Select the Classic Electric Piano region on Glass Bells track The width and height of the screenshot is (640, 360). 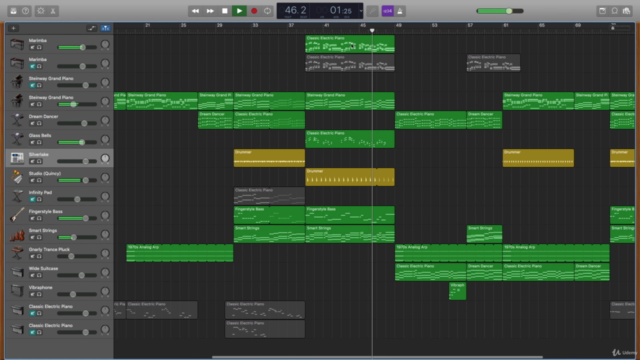[350, 139]
